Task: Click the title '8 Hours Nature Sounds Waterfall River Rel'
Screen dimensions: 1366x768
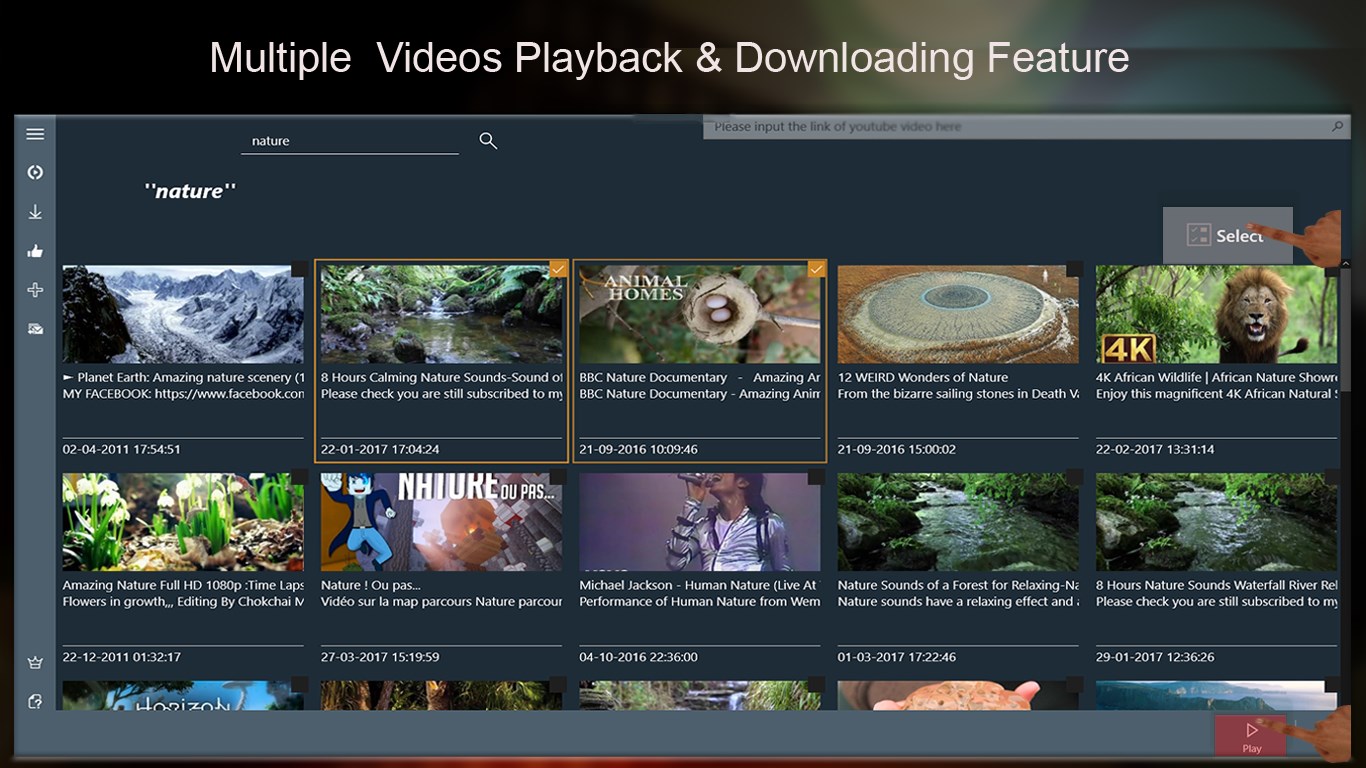Action: pos(1217,586)
